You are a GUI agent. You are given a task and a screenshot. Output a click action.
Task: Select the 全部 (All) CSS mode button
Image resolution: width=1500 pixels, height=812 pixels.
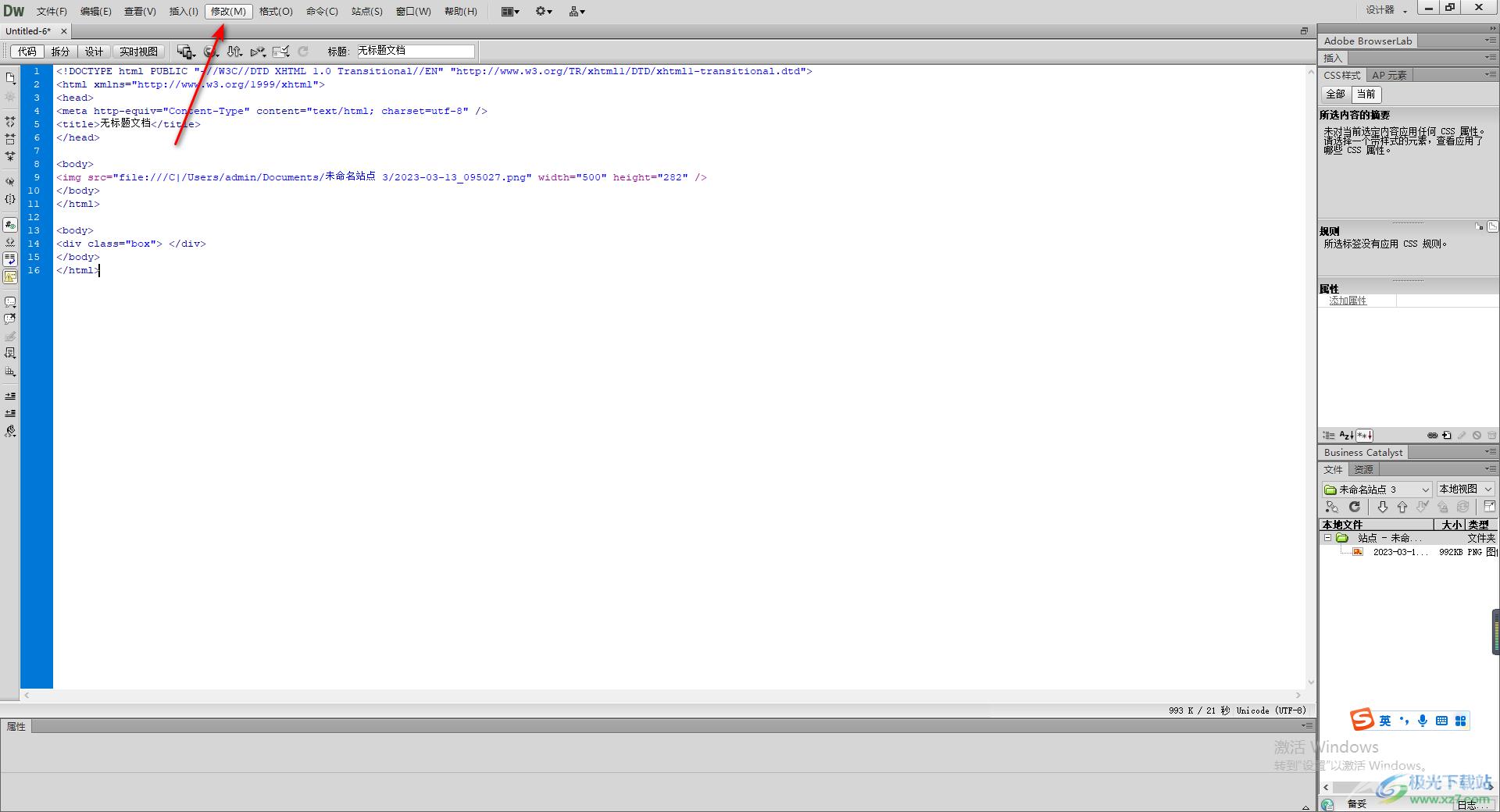(x=1335, y=94)
